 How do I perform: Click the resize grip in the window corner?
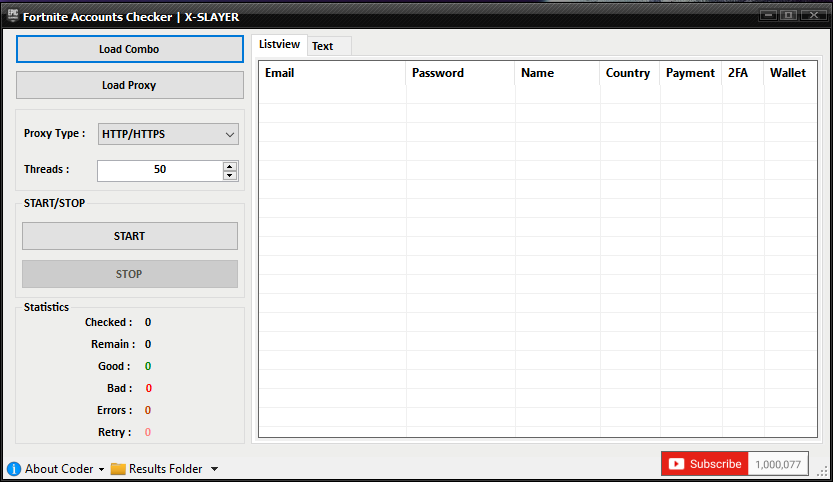(822, 471)
